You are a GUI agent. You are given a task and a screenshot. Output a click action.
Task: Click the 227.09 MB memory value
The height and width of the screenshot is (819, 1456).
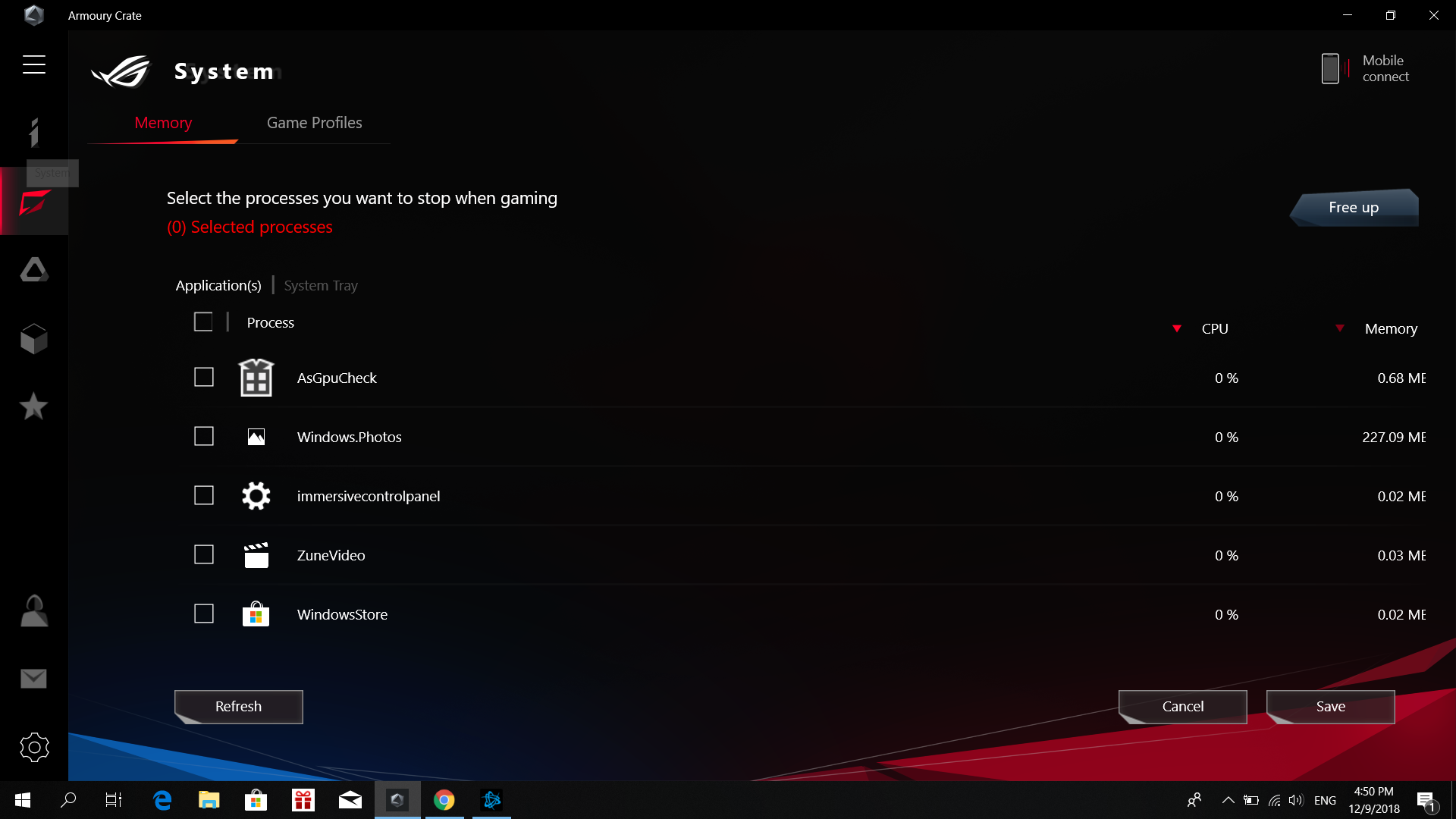1394,437
